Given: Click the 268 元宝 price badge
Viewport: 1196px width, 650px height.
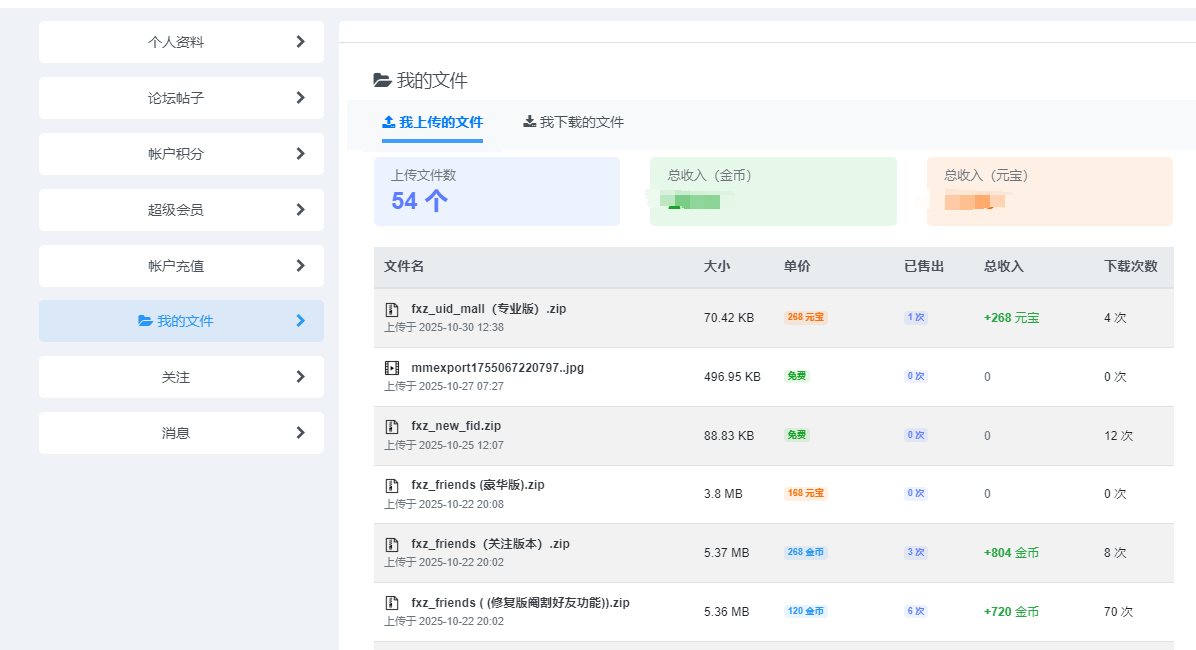Looking at the screenshot, I should (805, 317).
